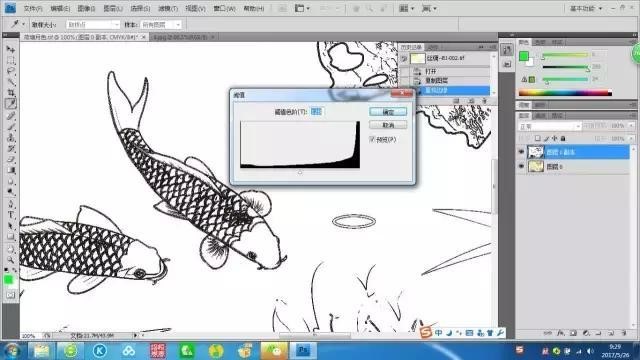Open the sample size dropdown in options bar
The image size is (640, 360).
[93, 25]
